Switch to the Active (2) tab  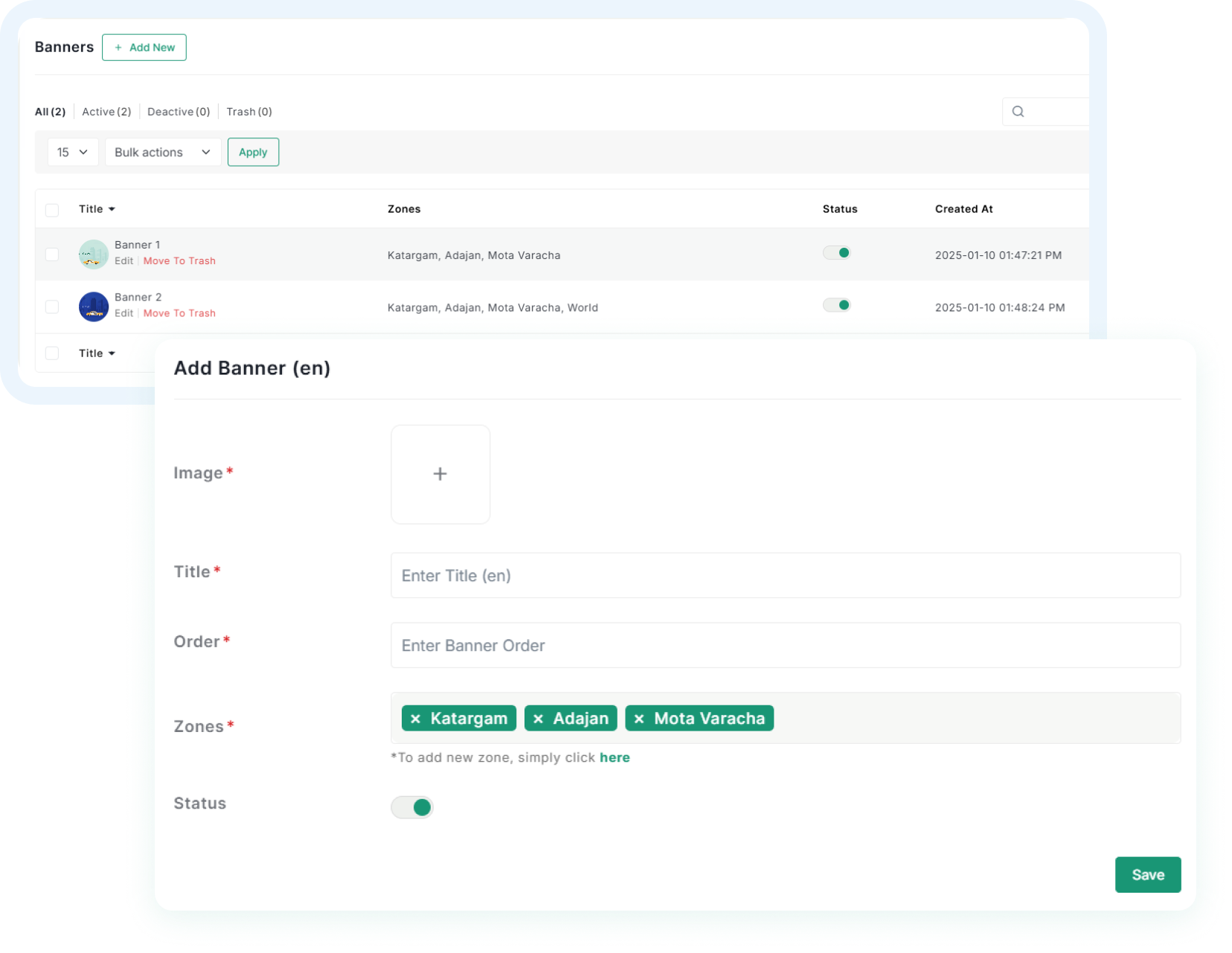coord(106,112)
